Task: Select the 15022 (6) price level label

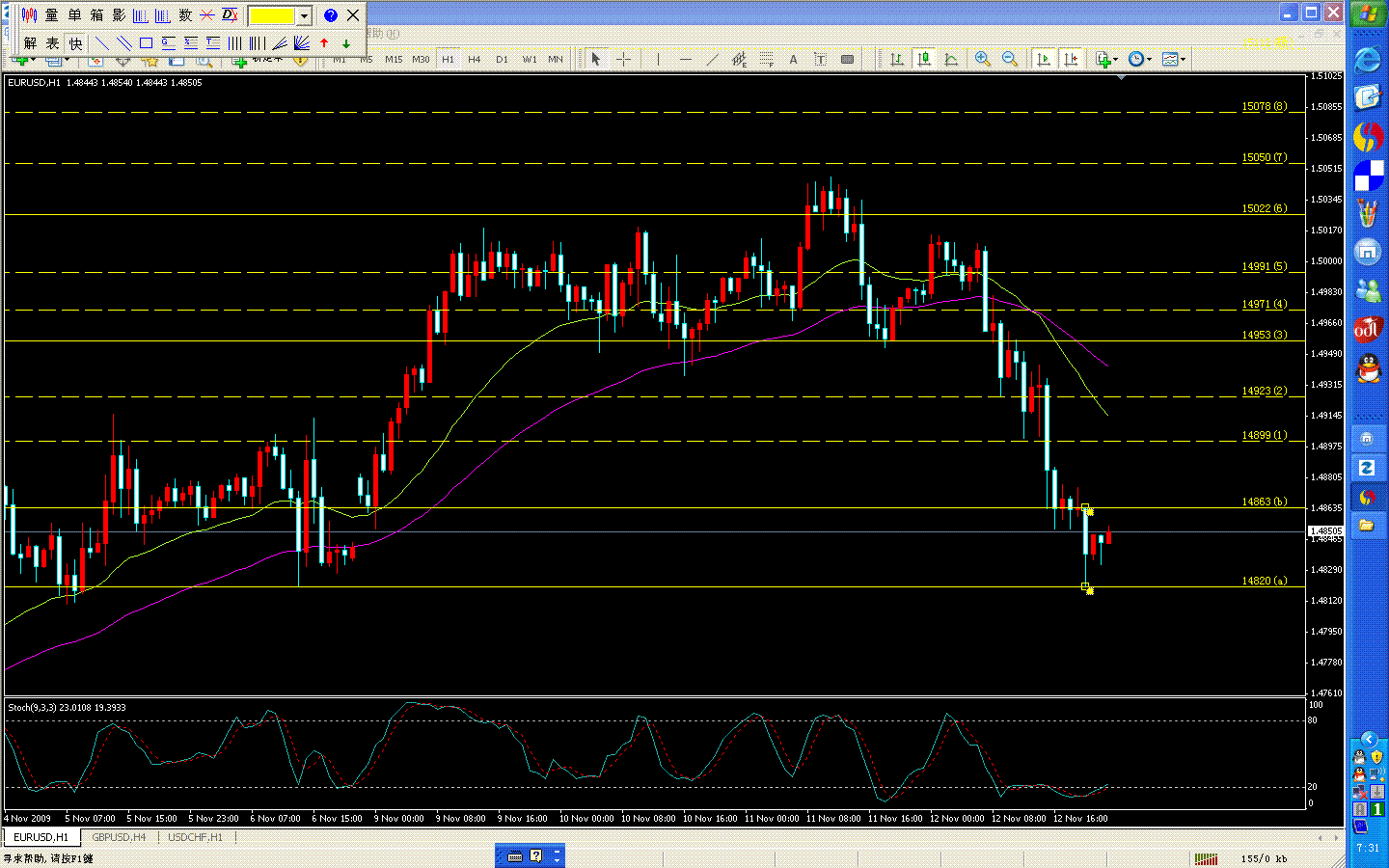Action: click(1265, 208)
